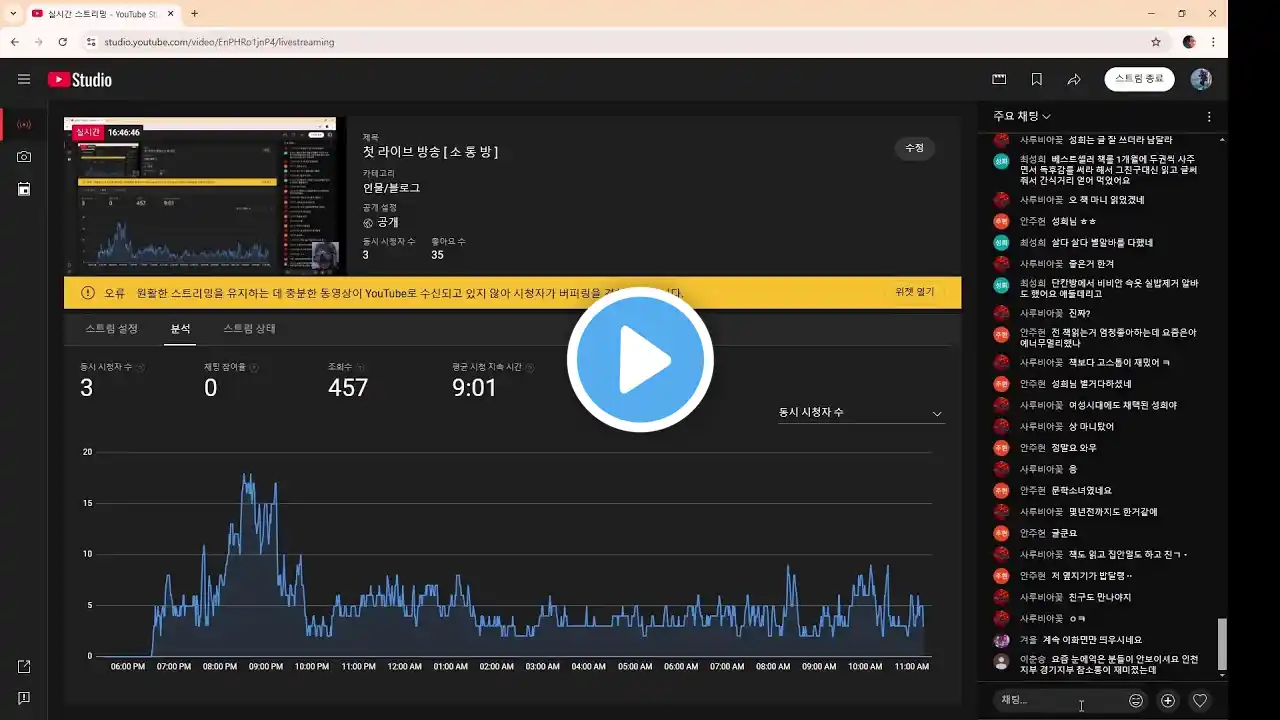Click the live stream preview thumbnail

point(205,196)
